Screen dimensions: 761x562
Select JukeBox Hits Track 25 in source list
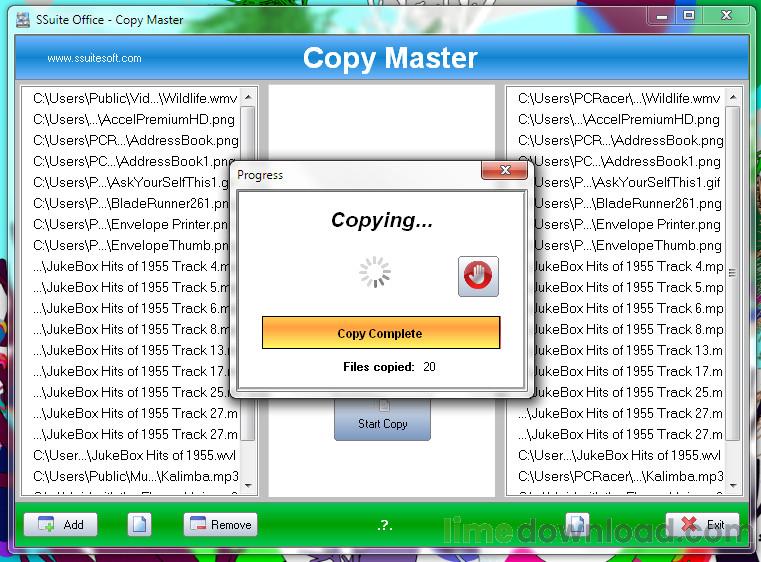[132, 392]
